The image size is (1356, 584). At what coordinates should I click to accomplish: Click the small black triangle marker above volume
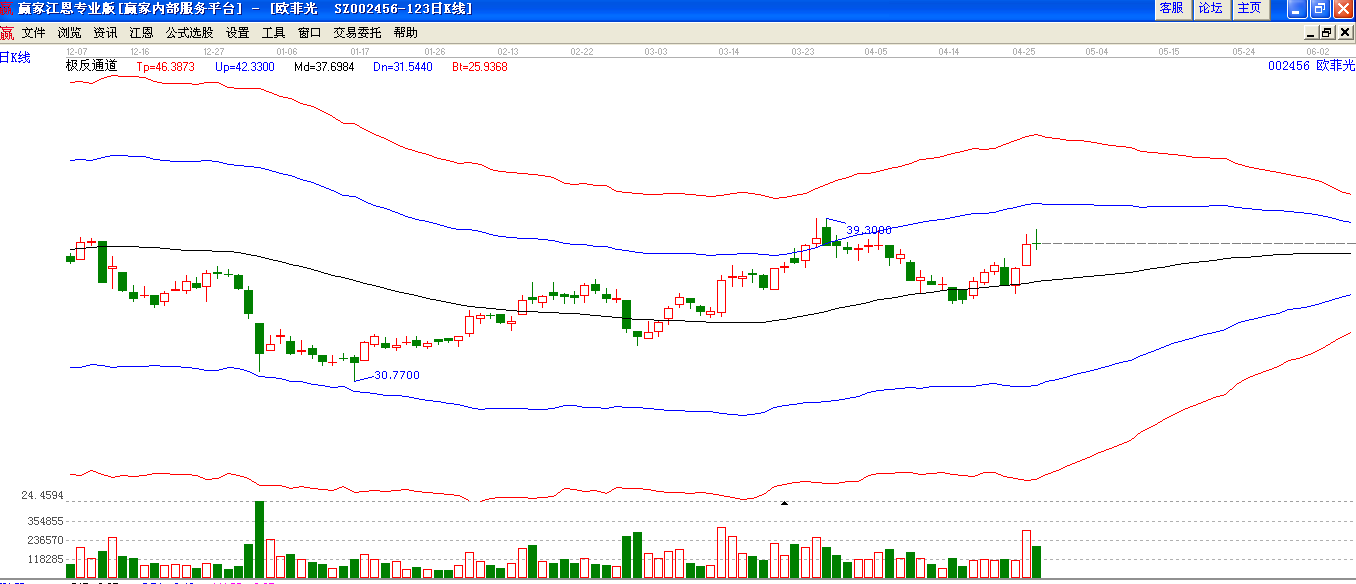pyautogui.click(x=784, y=503)
